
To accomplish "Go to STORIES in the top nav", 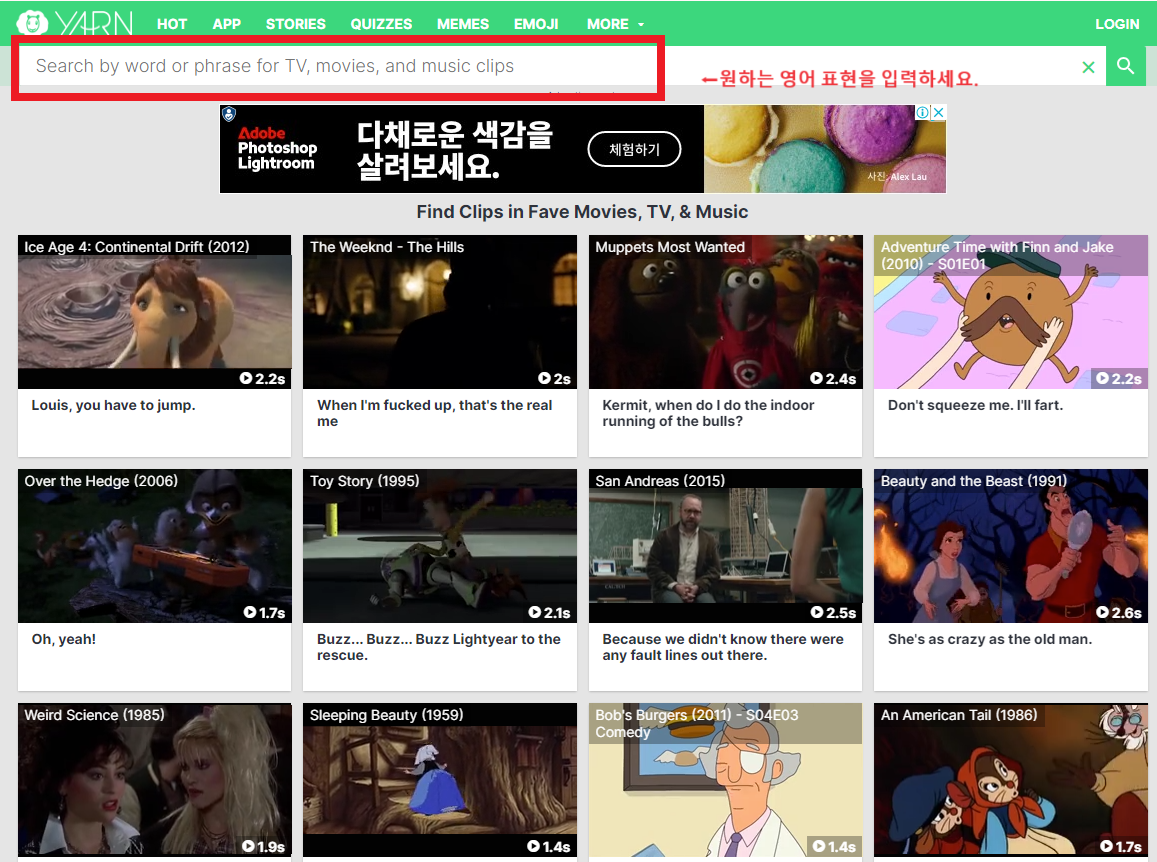I will pos(295,24).
